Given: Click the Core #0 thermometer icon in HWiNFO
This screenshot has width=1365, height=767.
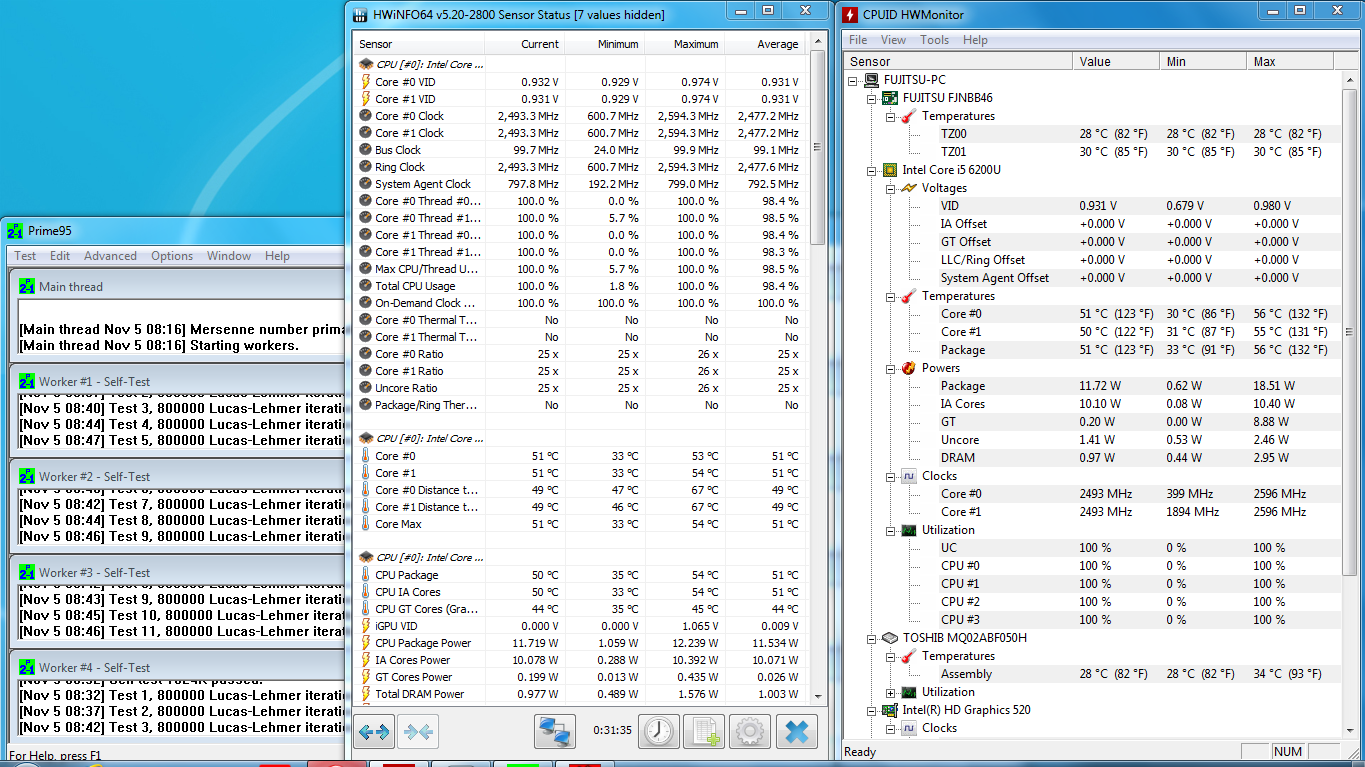Looking at the screenshot, I should click(366, 456).
